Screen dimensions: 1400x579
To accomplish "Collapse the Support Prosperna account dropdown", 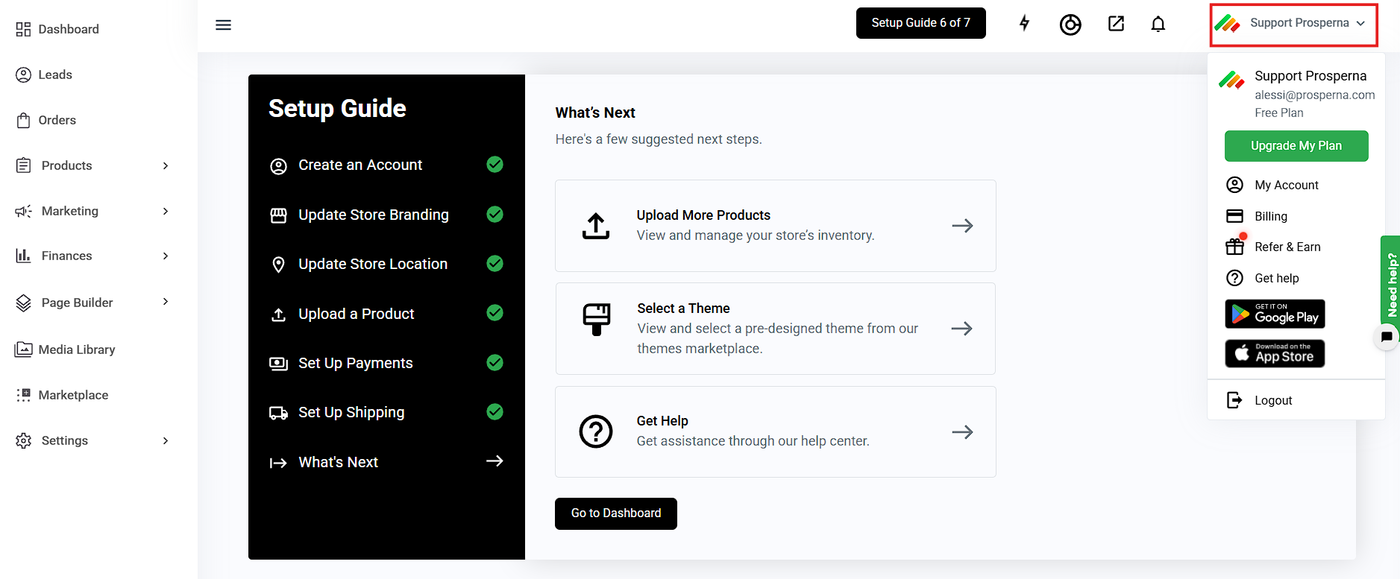I will pos(1294,23).
